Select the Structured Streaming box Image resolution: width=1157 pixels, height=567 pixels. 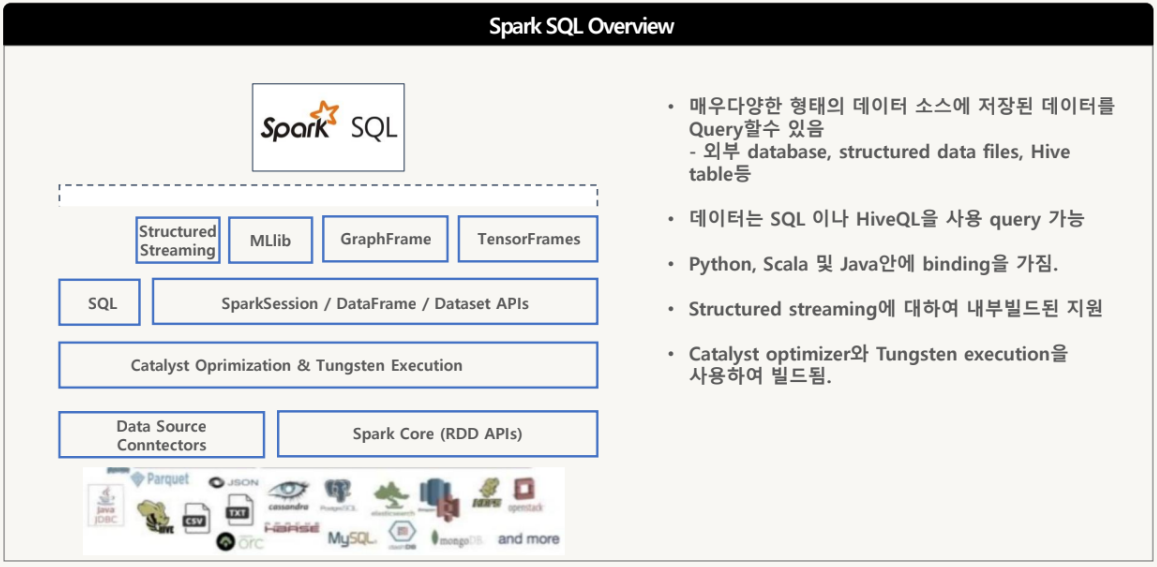pos(178,240)
